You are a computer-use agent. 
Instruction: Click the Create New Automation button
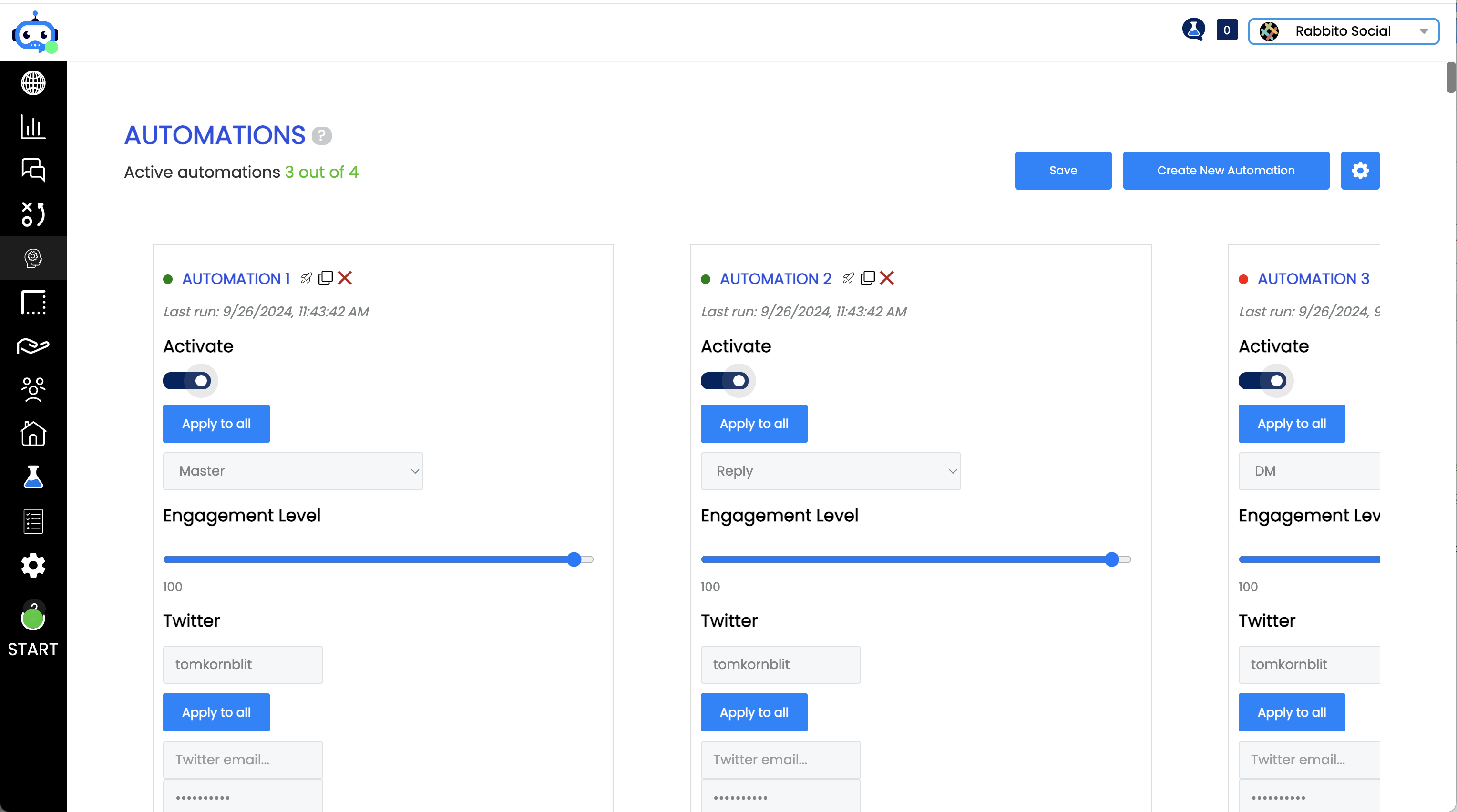click(1226, 170)
